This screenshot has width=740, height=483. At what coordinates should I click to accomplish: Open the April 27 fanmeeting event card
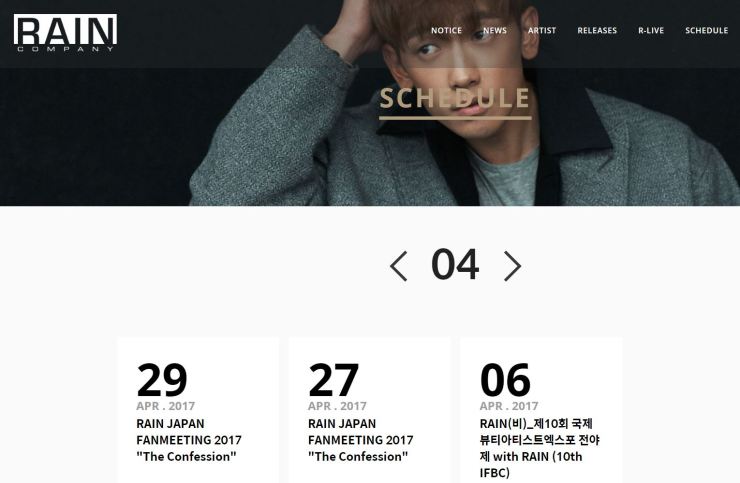[370, 410]
